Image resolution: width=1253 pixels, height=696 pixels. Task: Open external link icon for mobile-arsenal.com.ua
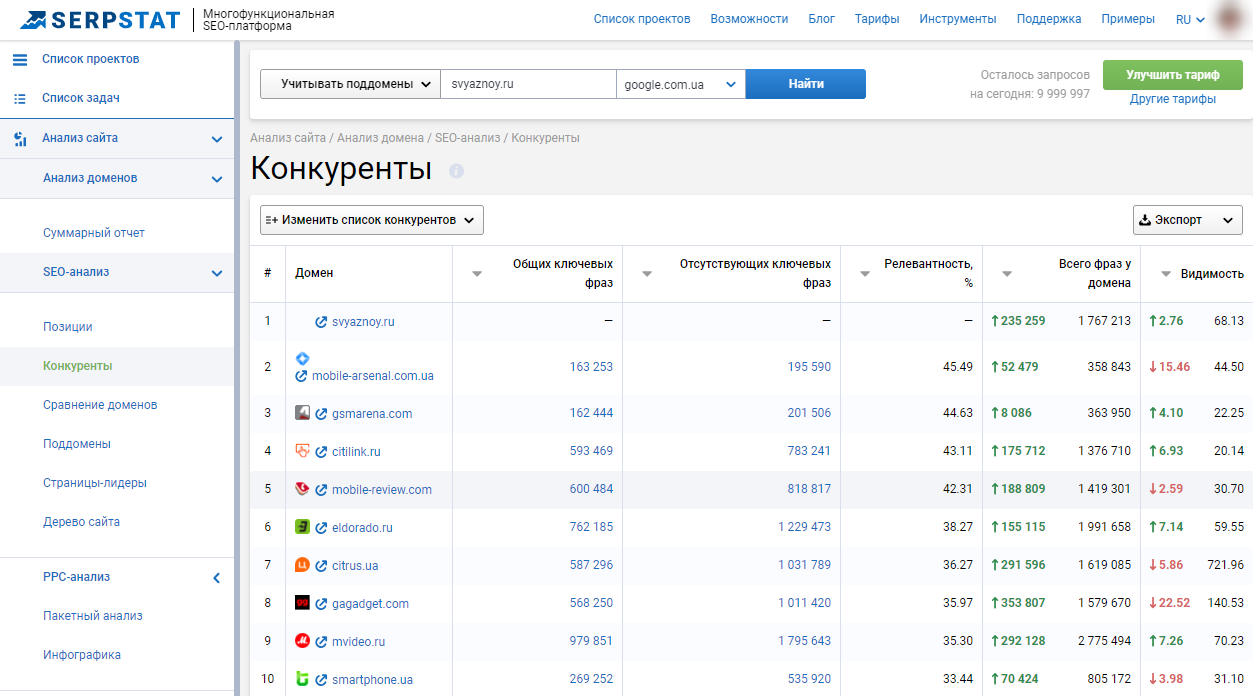pyautogui.click(x=301, y=376)
